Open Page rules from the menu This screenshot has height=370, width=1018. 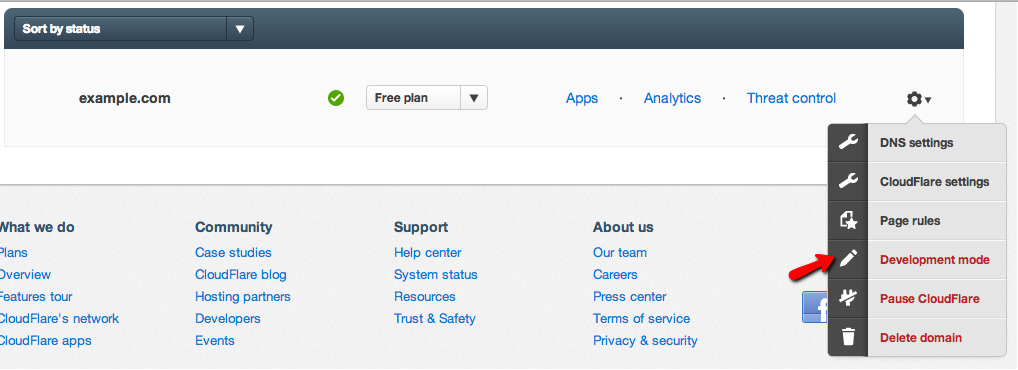click(910, 221)
